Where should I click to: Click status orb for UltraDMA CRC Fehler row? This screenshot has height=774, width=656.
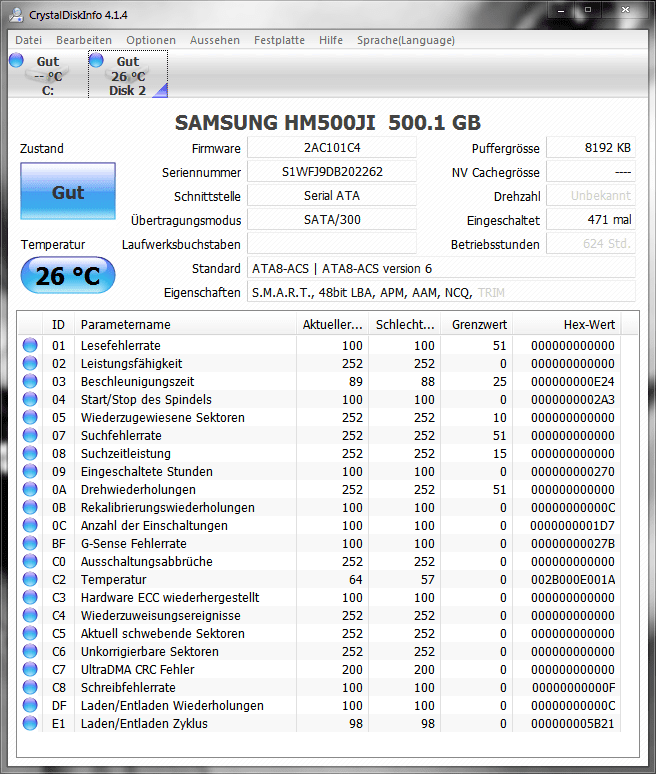pyautogui.click(x=30, y=669)
